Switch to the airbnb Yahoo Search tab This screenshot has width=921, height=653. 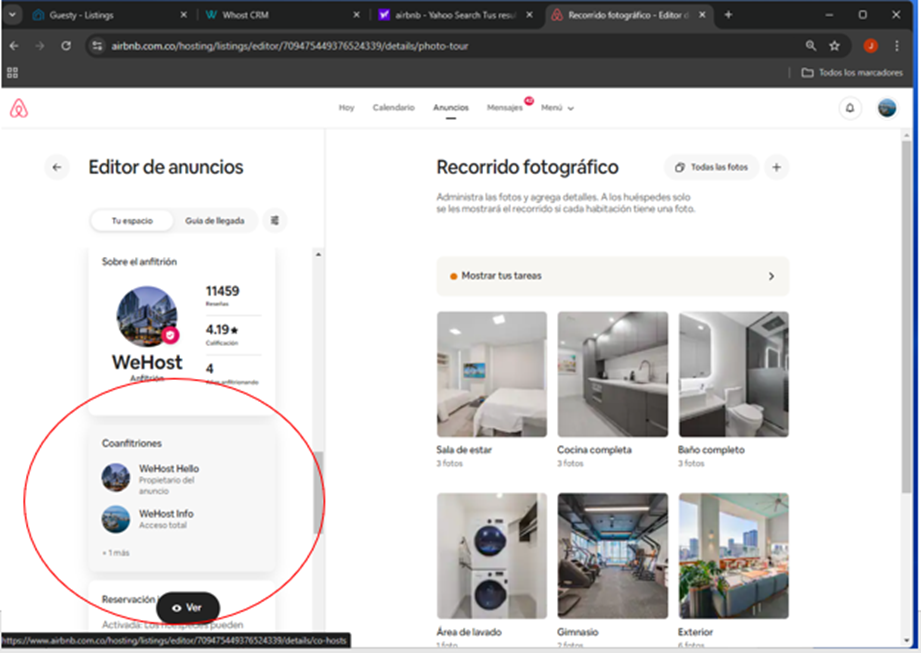point(456,15)
